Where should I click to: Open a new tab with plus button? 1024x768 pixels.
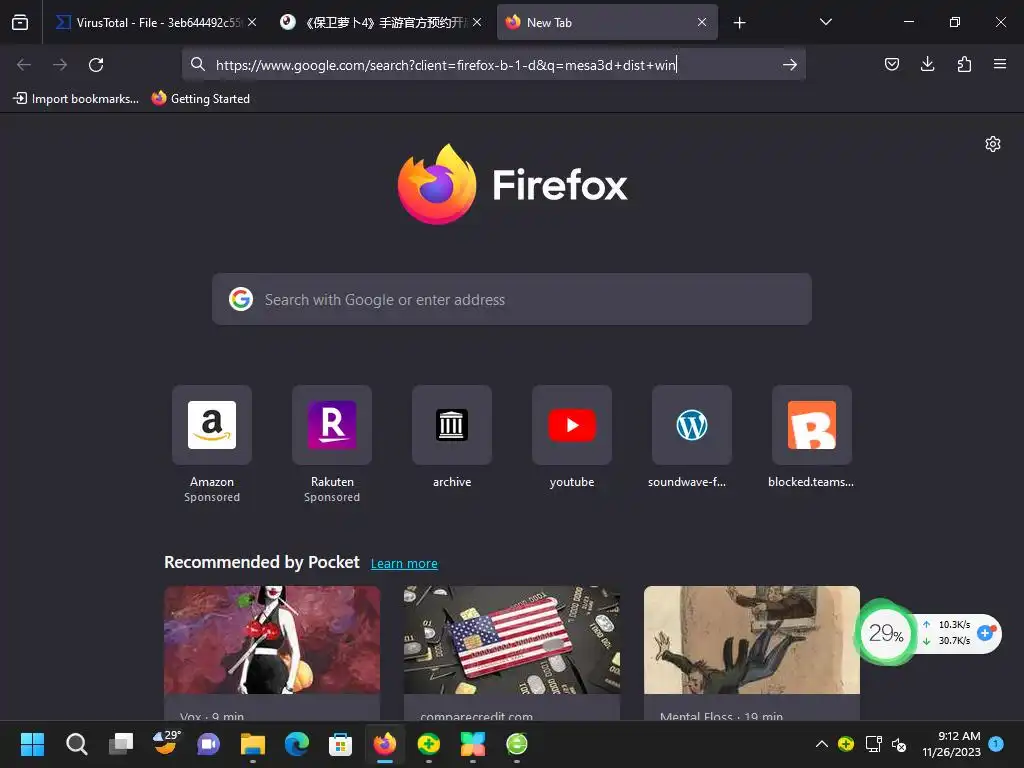(739, 23)
